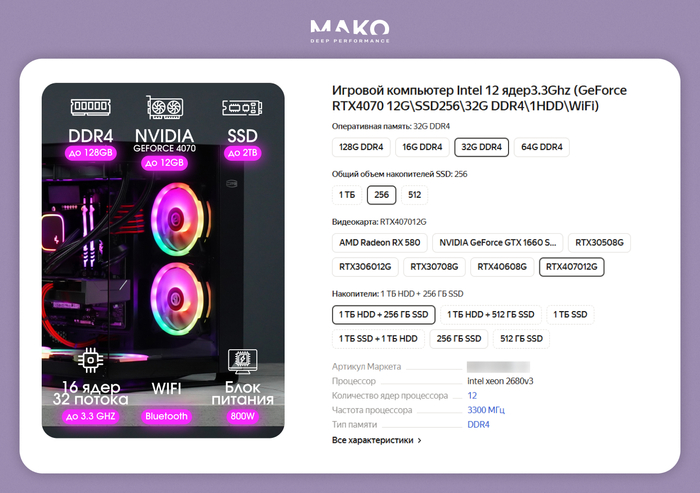The image size is (700, 493).
Task: Click the CPU chip icon above 16 ядер
Action: tap(91, 360)
